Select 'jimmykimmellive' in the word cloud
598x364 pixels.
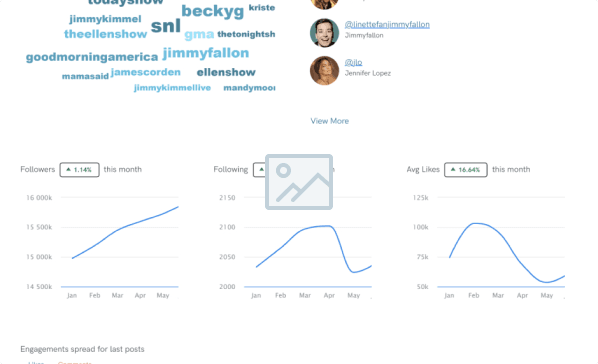[x=172, y=88]
